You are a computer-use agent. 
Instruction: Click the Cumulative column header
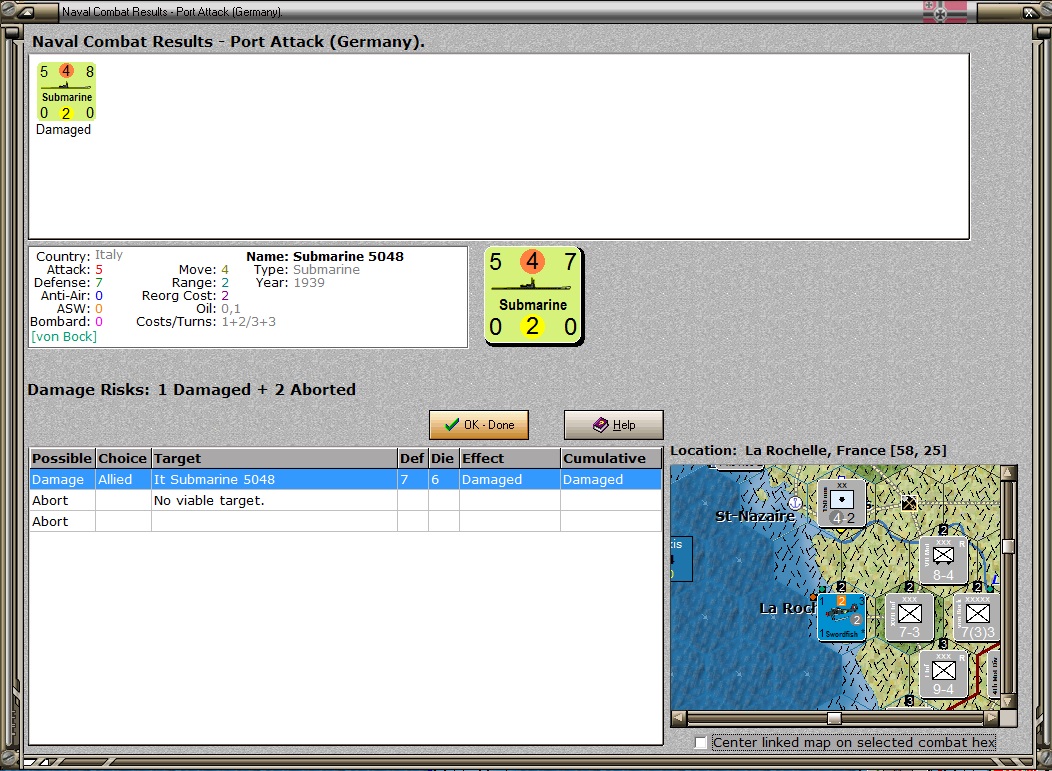coord(611,458)
